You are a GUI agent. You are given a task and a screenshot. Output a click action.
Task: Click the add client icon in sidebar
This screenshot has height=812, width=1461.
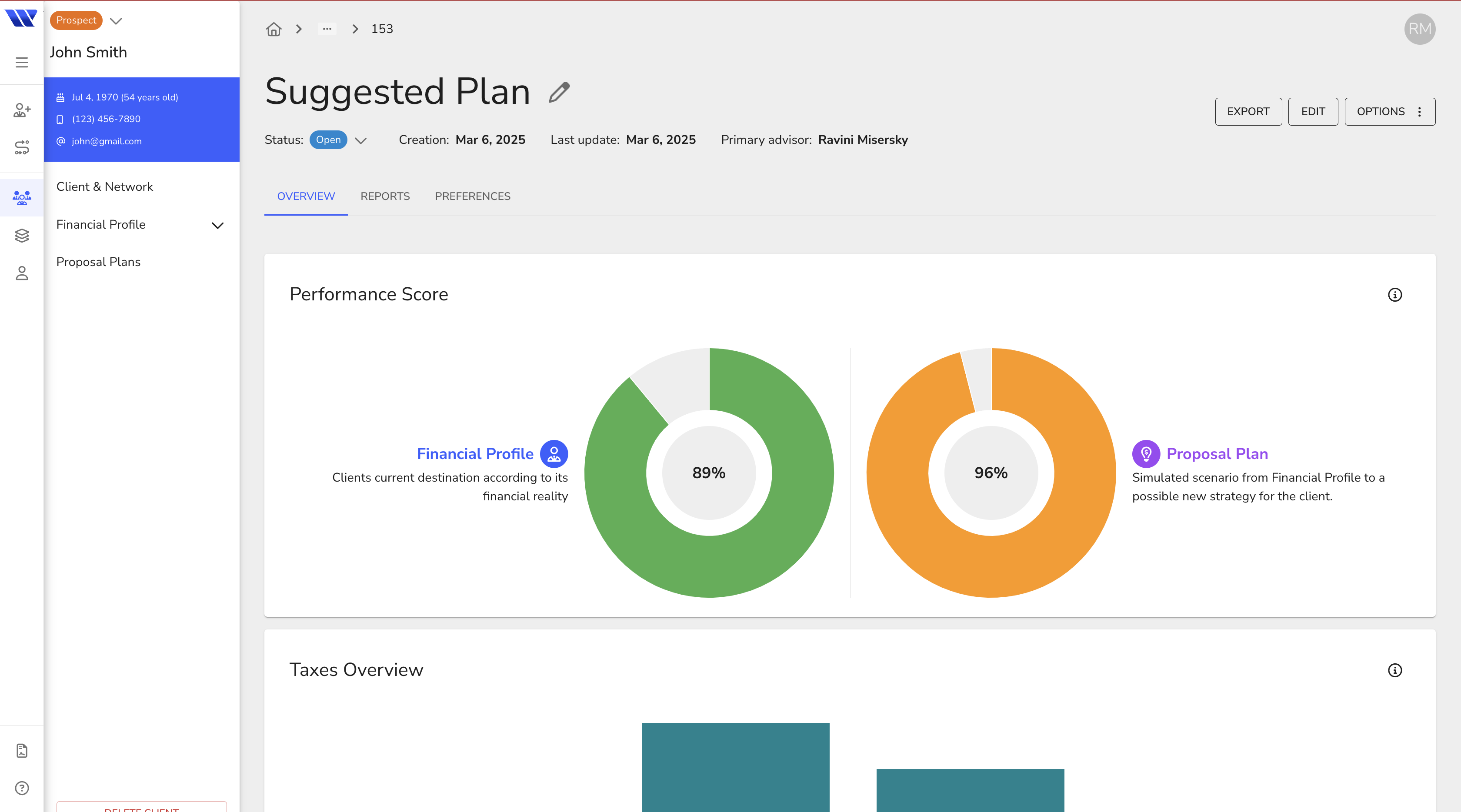[x=22, y=110]
